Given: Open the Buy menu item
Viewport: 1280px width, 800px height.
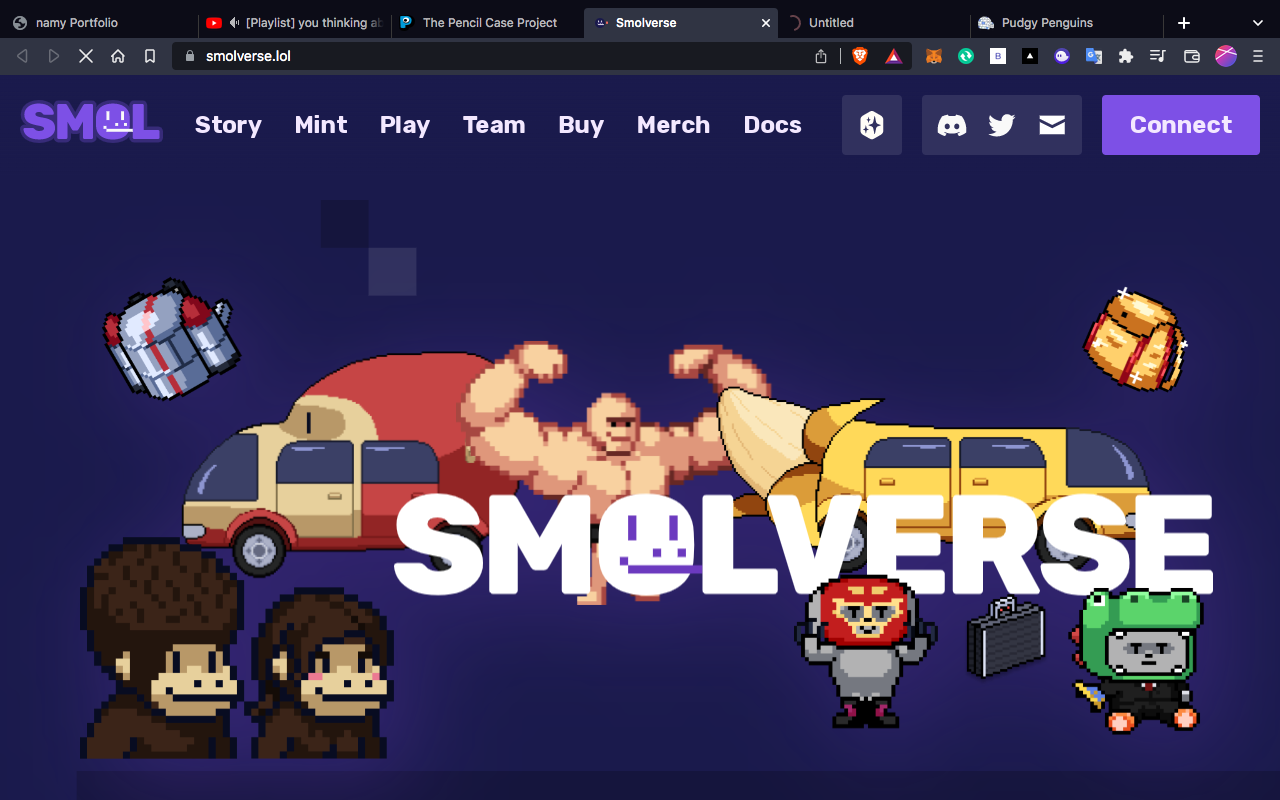Looking at the screenshot, I should coord(581,125).
